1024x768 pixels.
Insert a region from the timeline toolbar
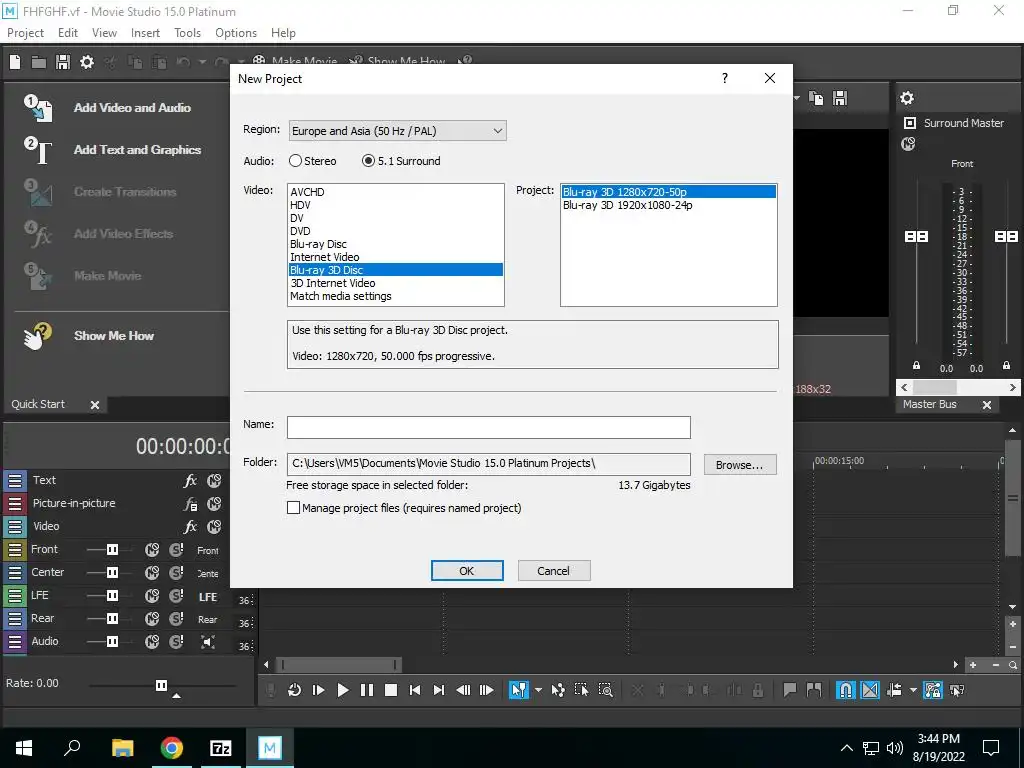[814, 690]
